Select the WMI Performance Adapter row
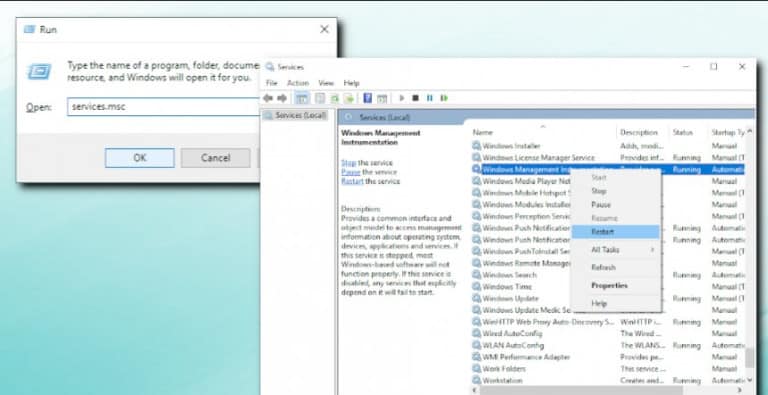This screenshot has height=395, width=768. click(608, 357)
